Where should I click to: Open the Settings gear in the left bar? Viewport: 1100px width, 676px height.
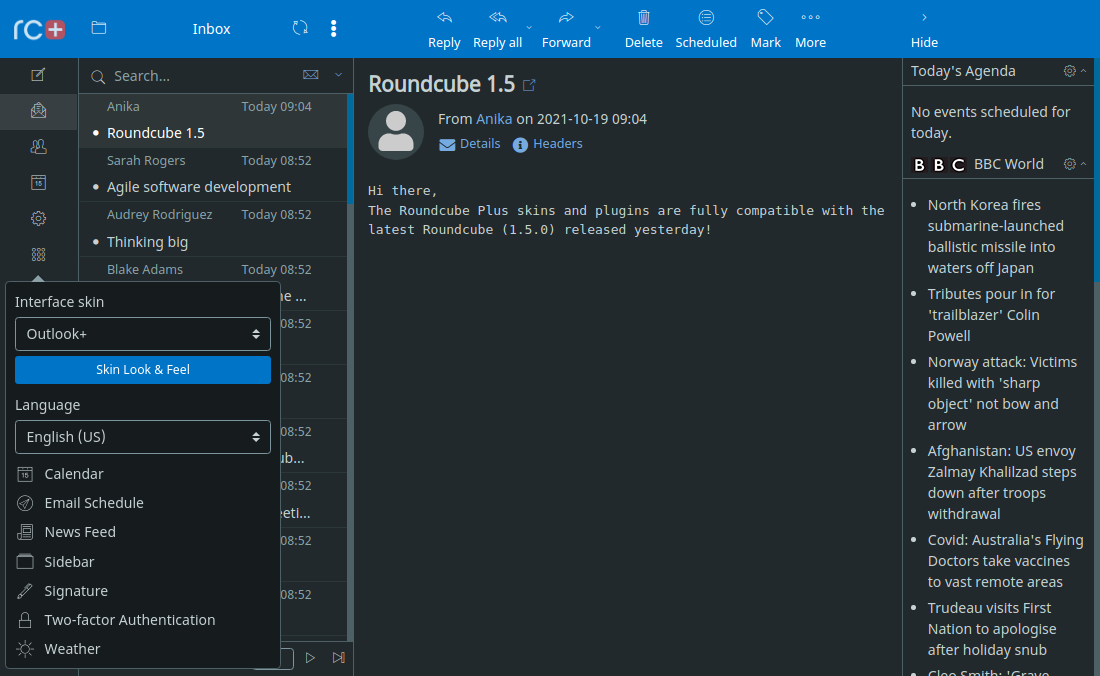click(x=39, y=218)
